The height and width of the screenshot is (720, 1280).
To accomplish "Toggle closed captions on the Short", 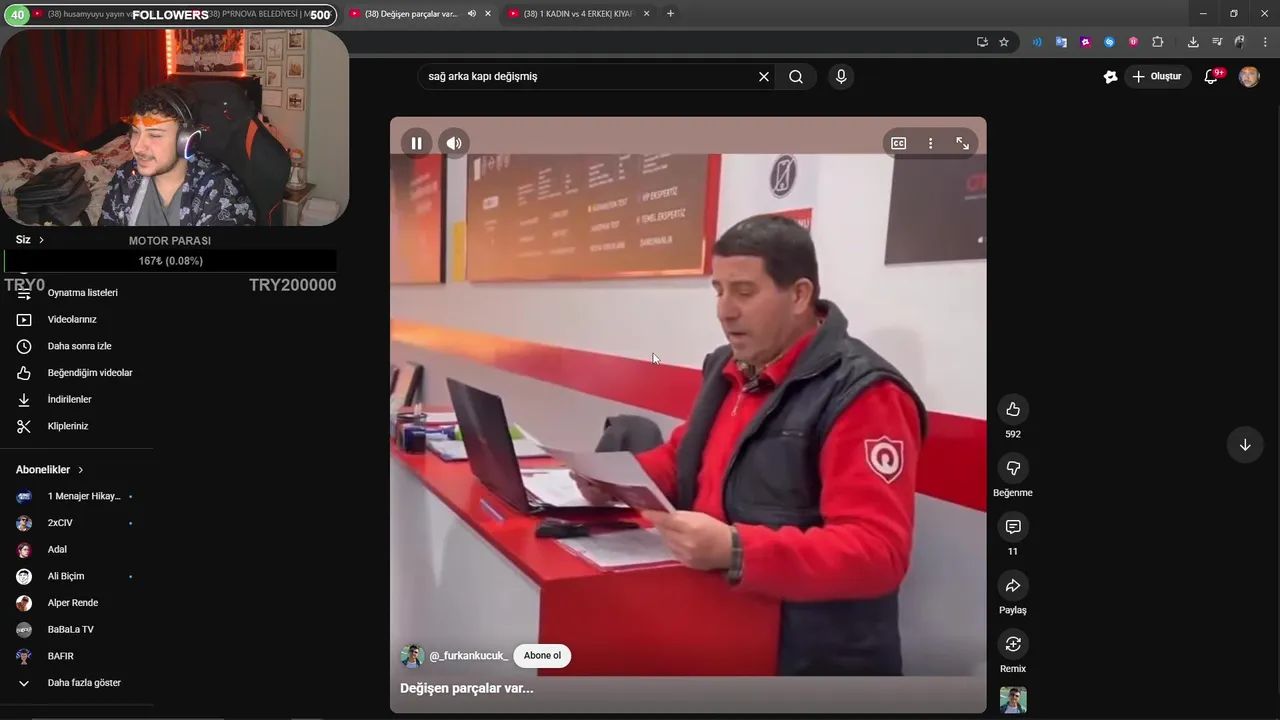I will (x=898, y=143).
